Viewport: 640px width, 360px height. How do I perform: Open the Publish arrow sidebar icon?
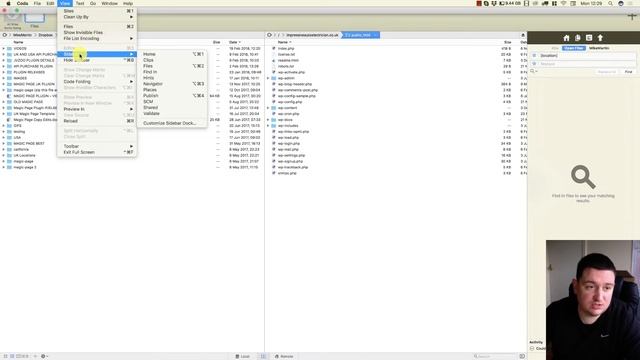[x=600, y=38]
